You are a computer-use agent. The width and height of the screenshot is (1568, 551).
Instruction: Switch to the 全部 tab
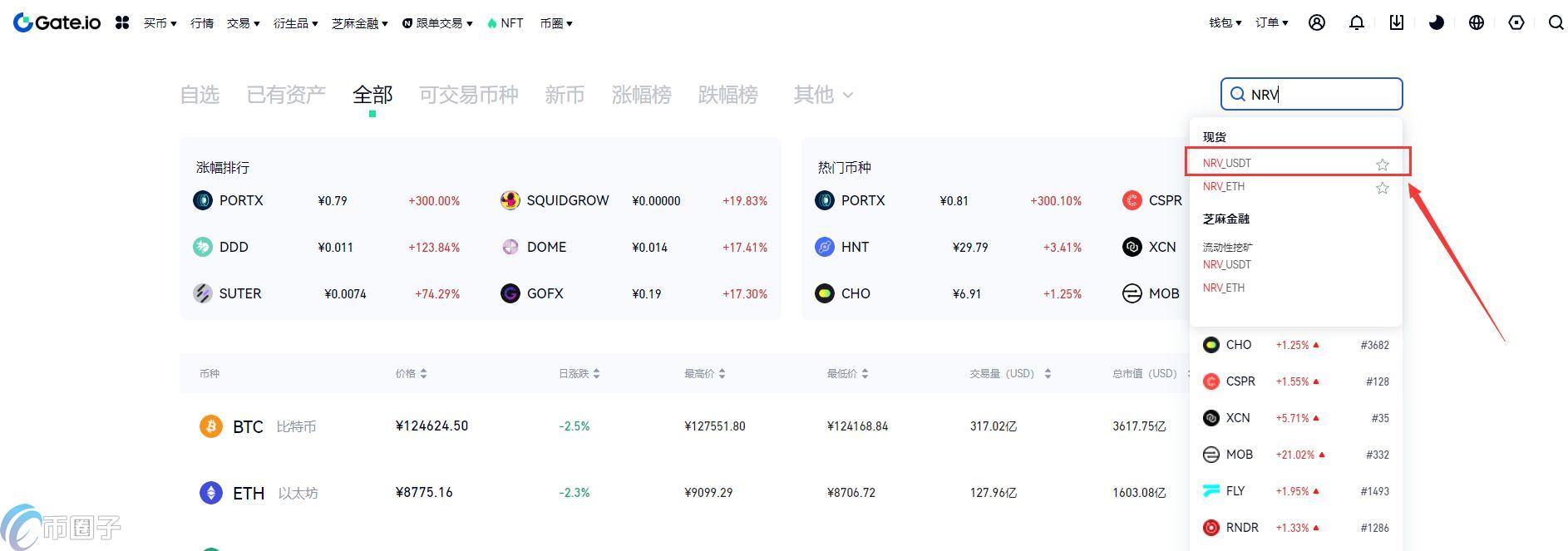point(372,95)
